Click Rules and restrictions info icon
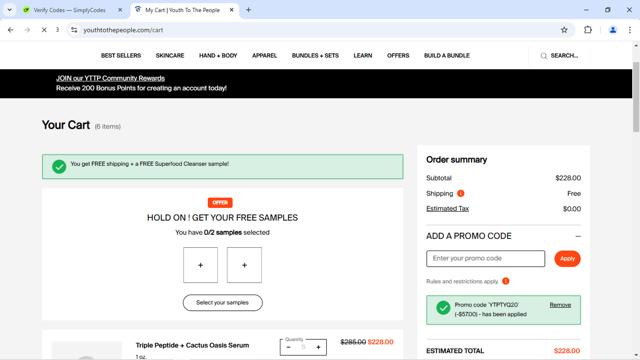This screenshot has width=640, height=360. pyautogui.click(x=506, y=281)
